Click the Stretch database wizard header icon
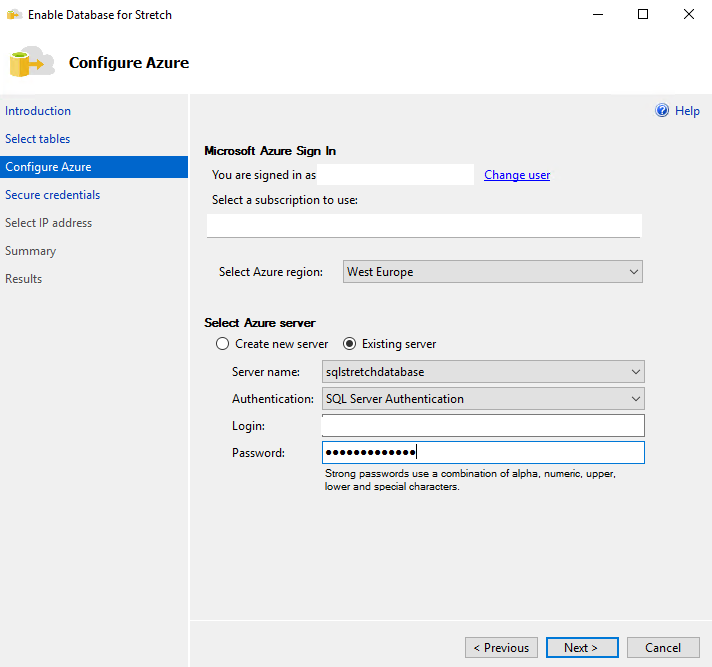This screenshot has width=712, height=667. coord(32,62)
